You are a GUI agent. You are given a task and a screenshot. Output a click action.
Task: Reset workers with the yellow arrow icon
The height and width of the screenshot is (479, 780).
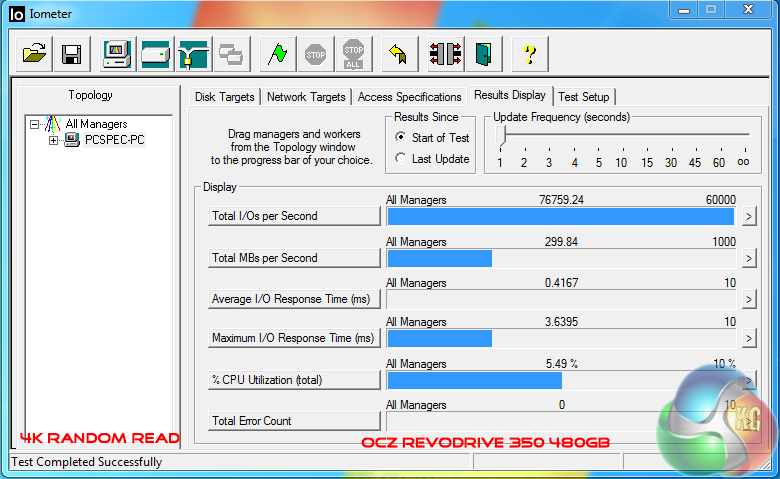(399, 53)
